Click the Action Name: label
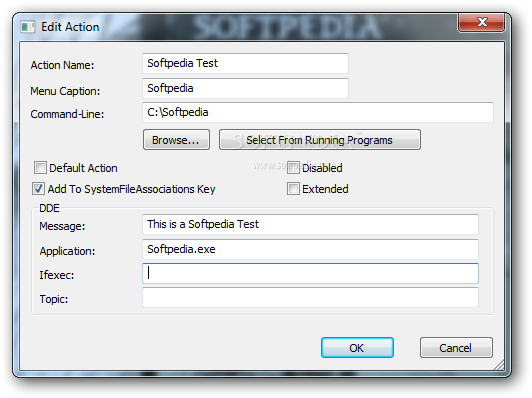The image size is (532, 398). click(62, 65)
